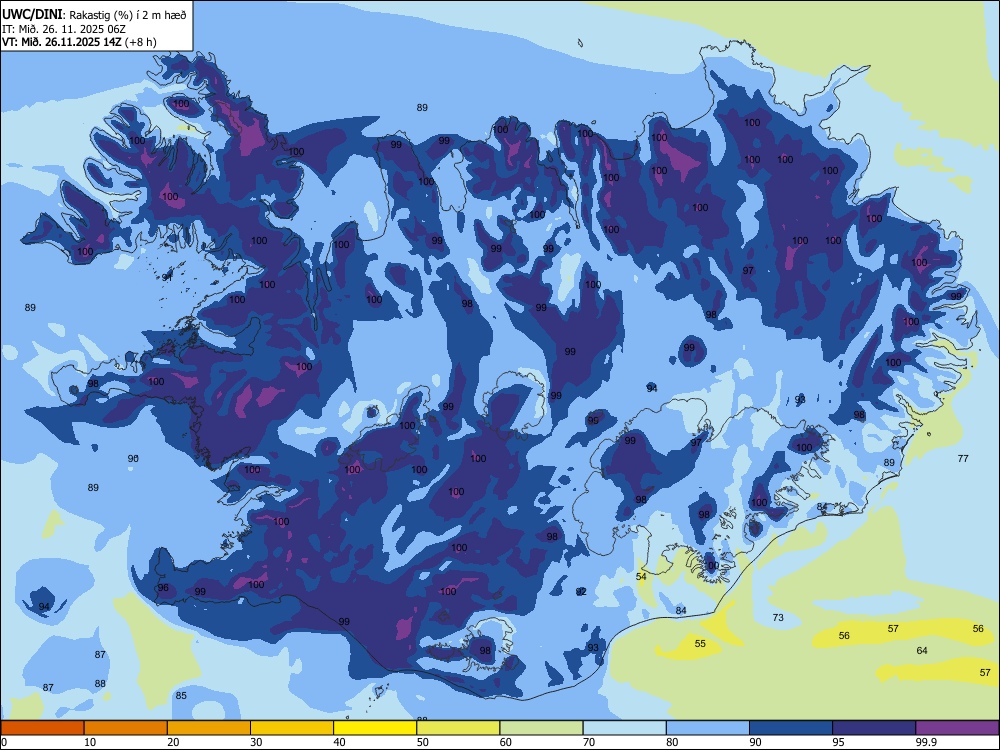Click the orange 10–20 legend swatch
Image resolution: width=1000 pixels, height=750 pixels.
[x=126, y=728]
